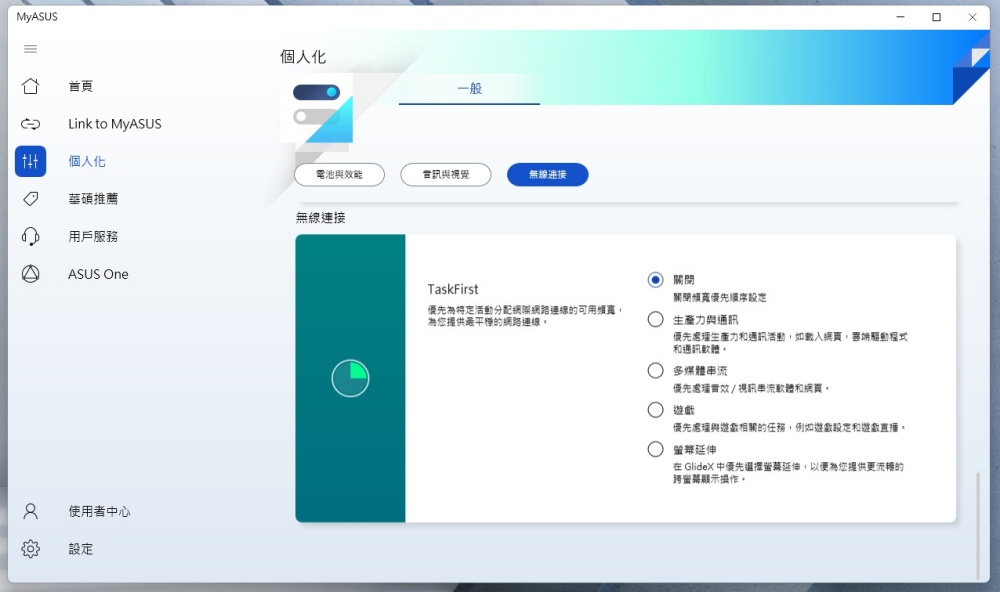Click the Link to MyASUS link icon
This screenshot has width=1000, height=592.
30,124
